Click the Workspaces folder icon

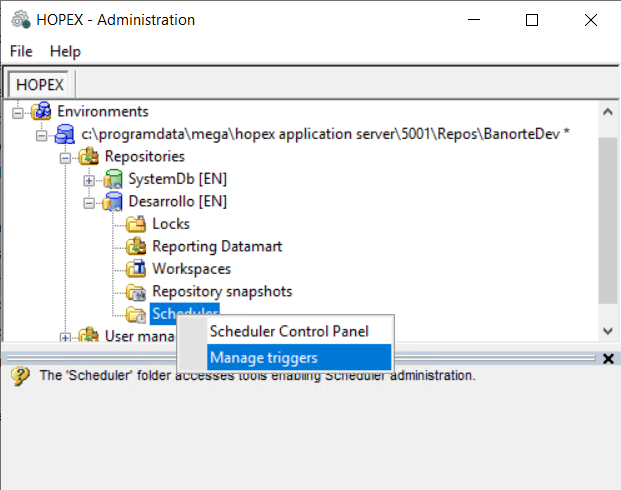click(x=136, y=269)
